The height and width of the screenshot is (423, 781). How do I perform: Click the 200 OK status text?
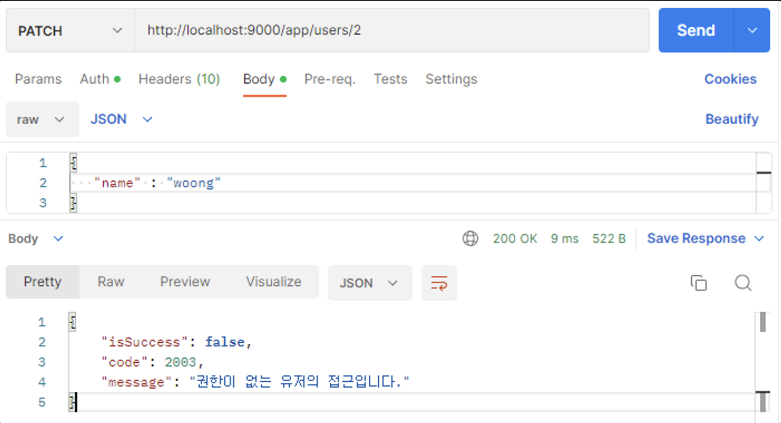pyautogui.click(x=515, y=239)
